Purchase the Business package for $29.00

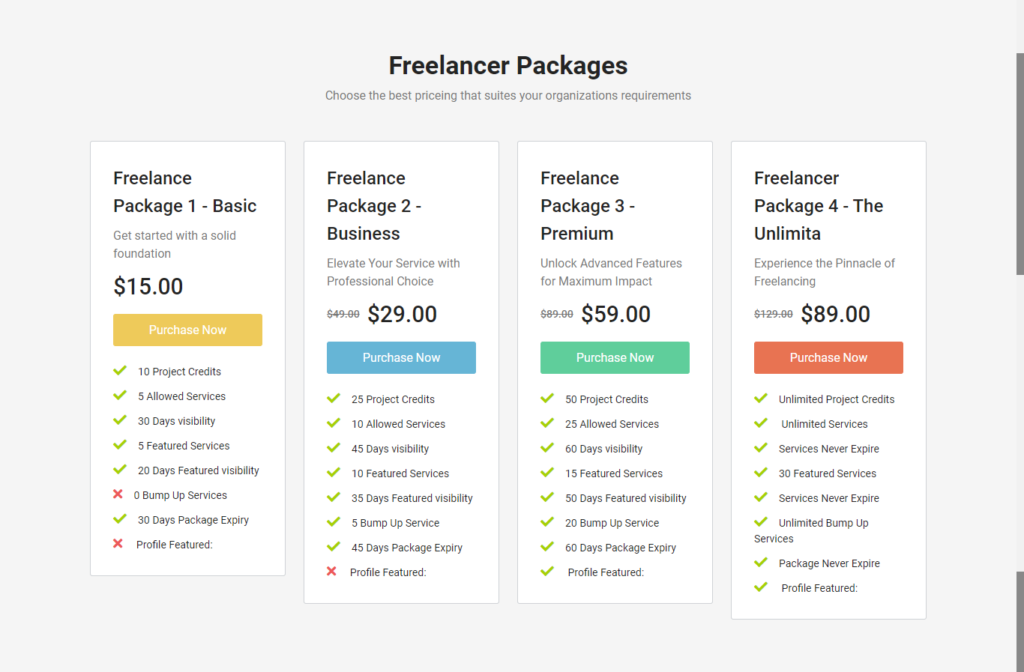[401, 358]
